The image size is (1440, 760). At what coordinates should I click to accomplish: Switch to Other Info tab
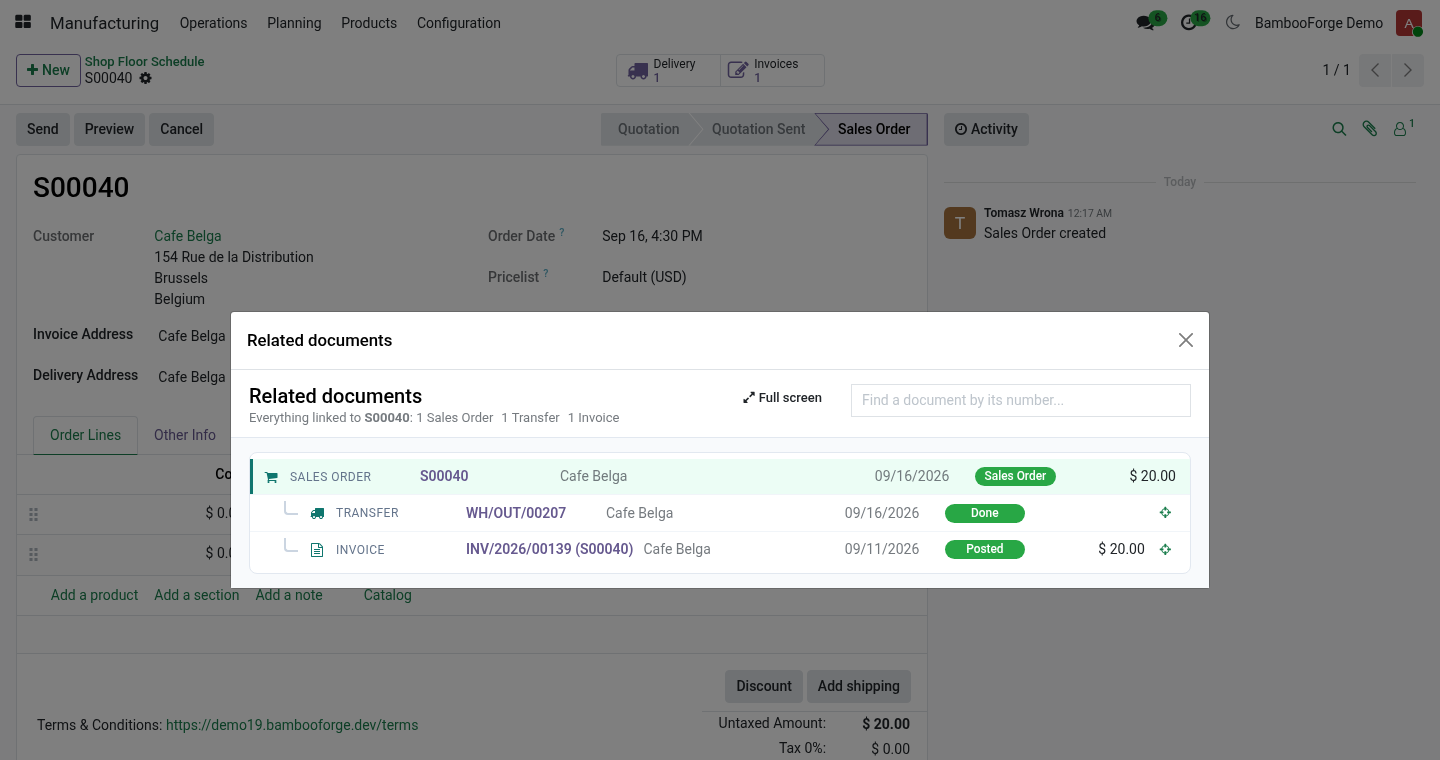tap(185, 435)
